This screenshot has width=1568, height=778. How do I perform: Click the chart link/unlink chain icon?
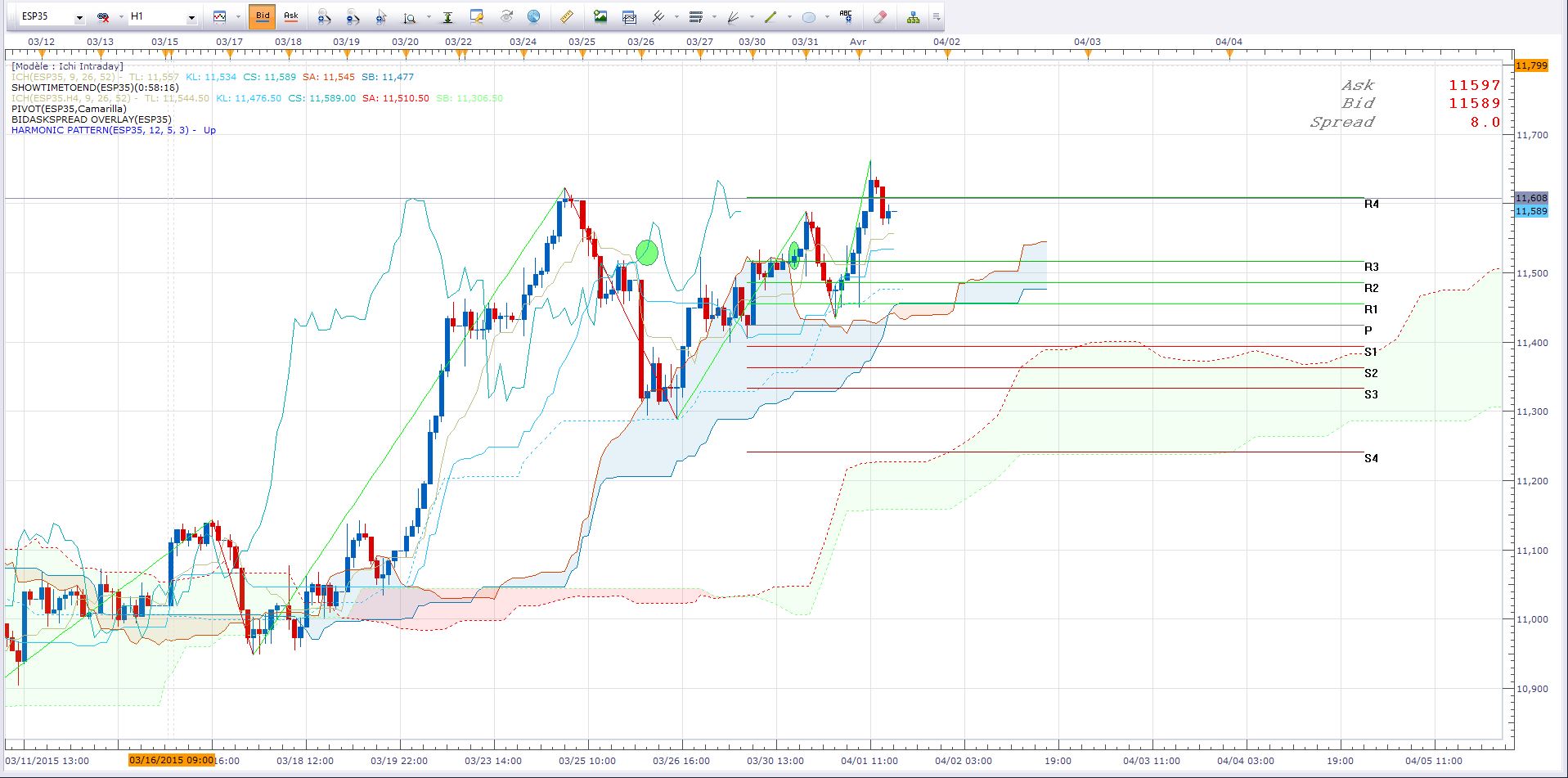tap(103, 16)
